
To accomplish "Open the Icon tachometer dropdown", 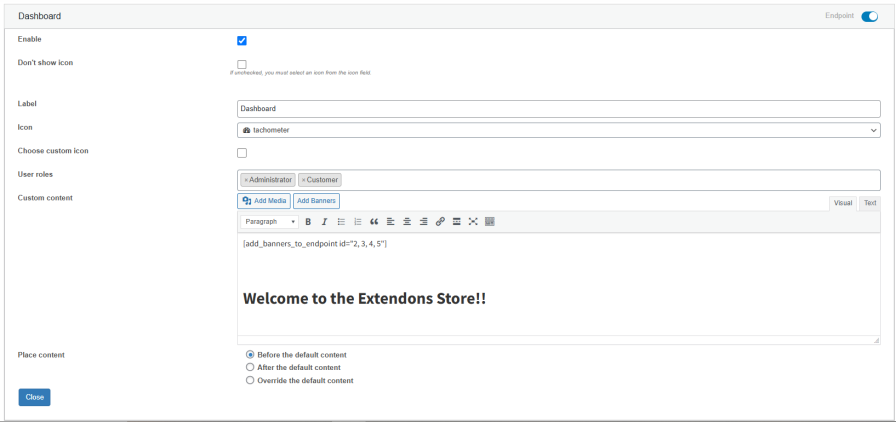I will point(558,130).
